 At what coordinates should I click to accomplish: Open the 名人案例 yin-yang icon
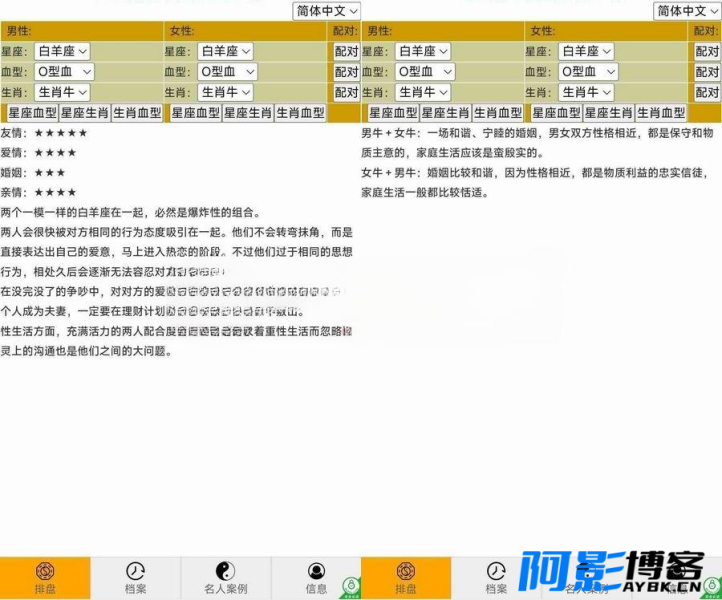point(226,578)
